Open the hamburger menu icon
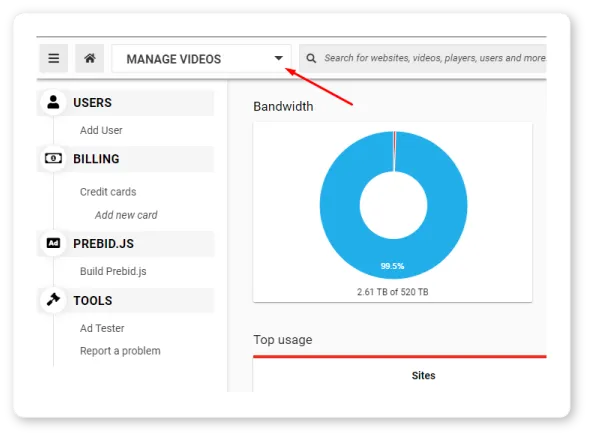Screen dimensions: 589x436 pyautogui.click(x=54, y=58)
